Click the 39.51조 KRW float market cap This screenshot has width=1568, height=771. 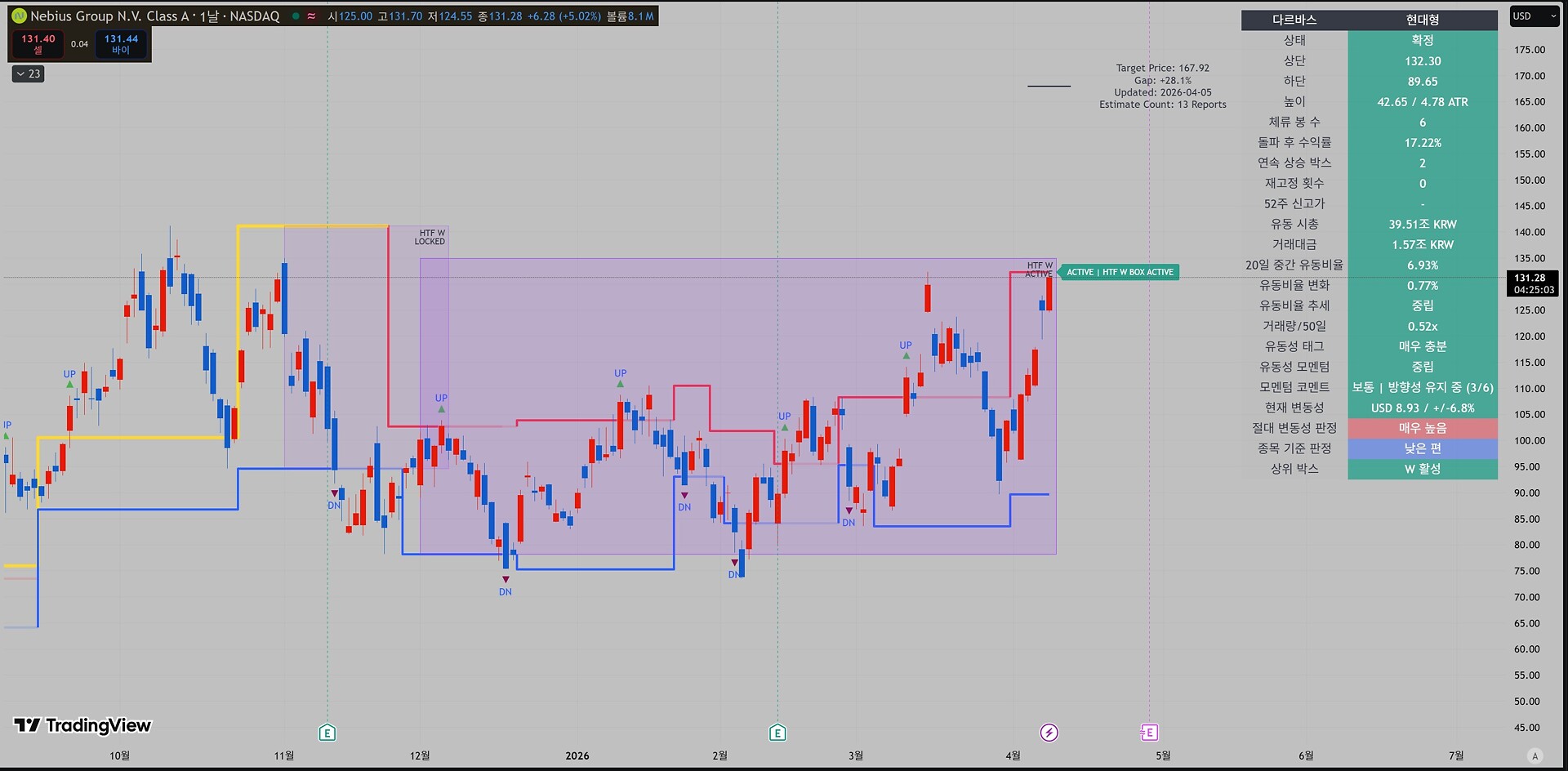click(x=1423, y=224)
